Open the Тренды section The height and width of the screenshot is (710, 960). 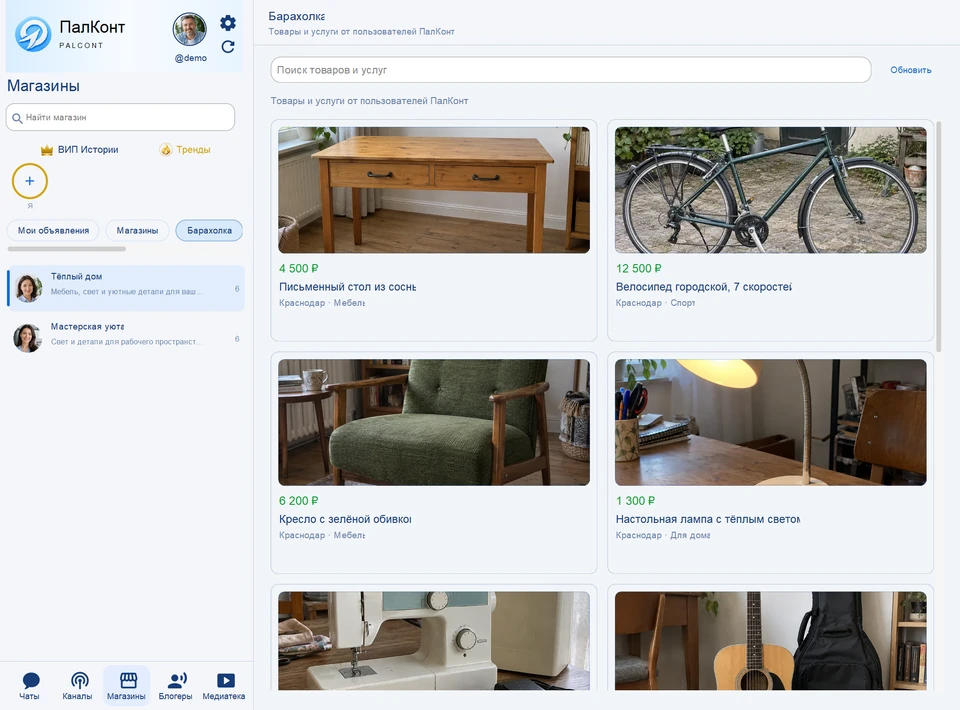click(185, 150)
